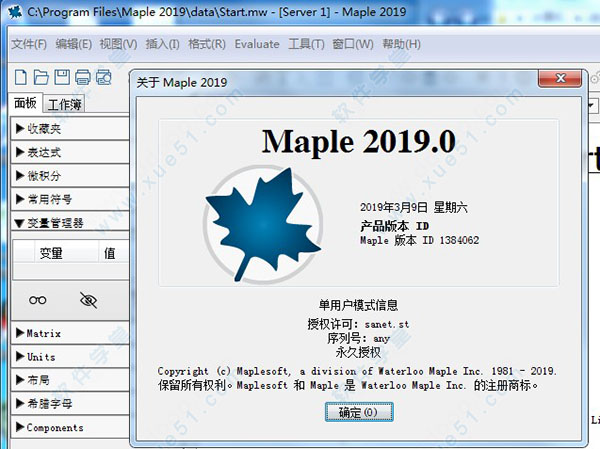The width and height of the screenshot is (600, 449).
Task: Click the Open file folder icon
Action: pyautogui.click(x=41, y=77)
